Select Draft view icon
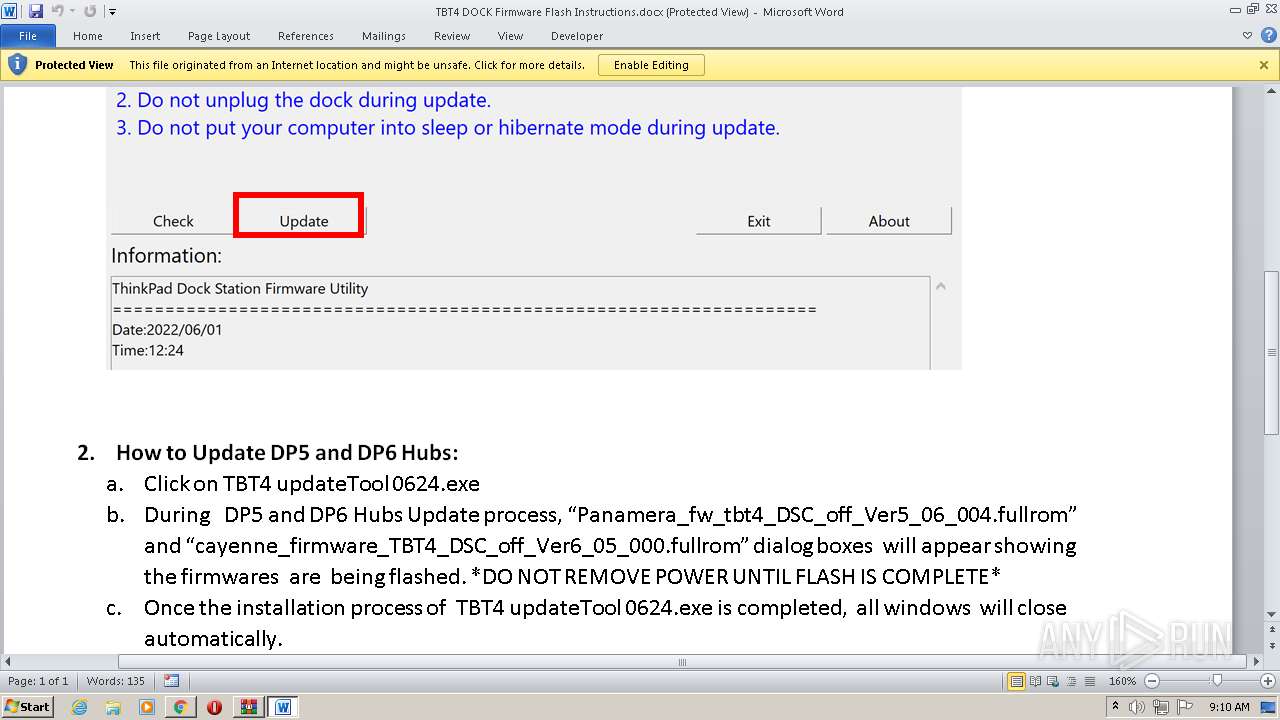This screenshot has width=1280, height=720. coord(1088,681)
